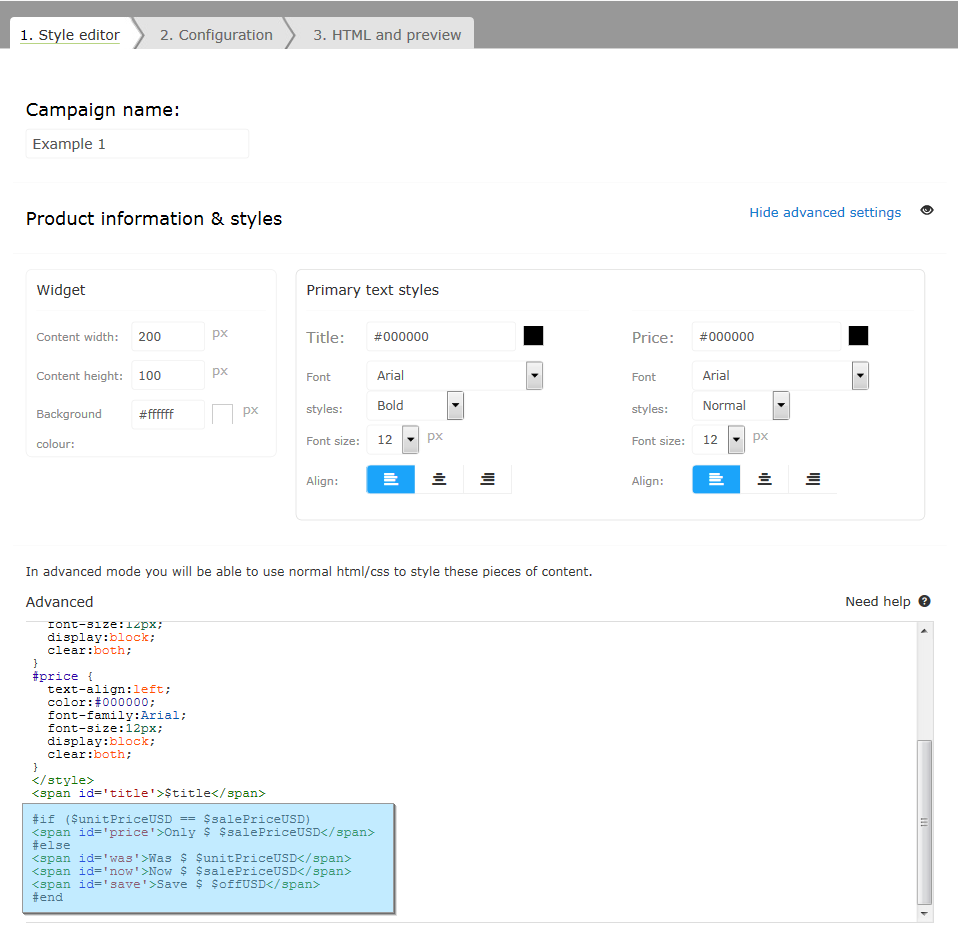Align Price text right

click(813, 479)
